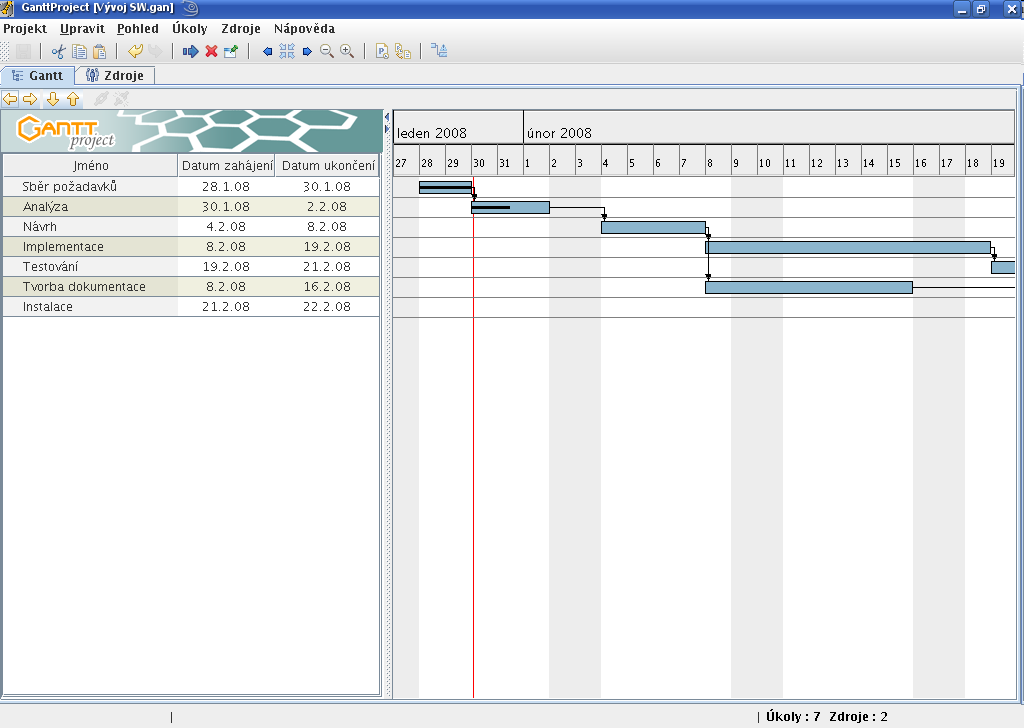Screen dimensions: 1024x728
Task: Select the Tvorba dokumentace task
Action: tap(191, 287)
